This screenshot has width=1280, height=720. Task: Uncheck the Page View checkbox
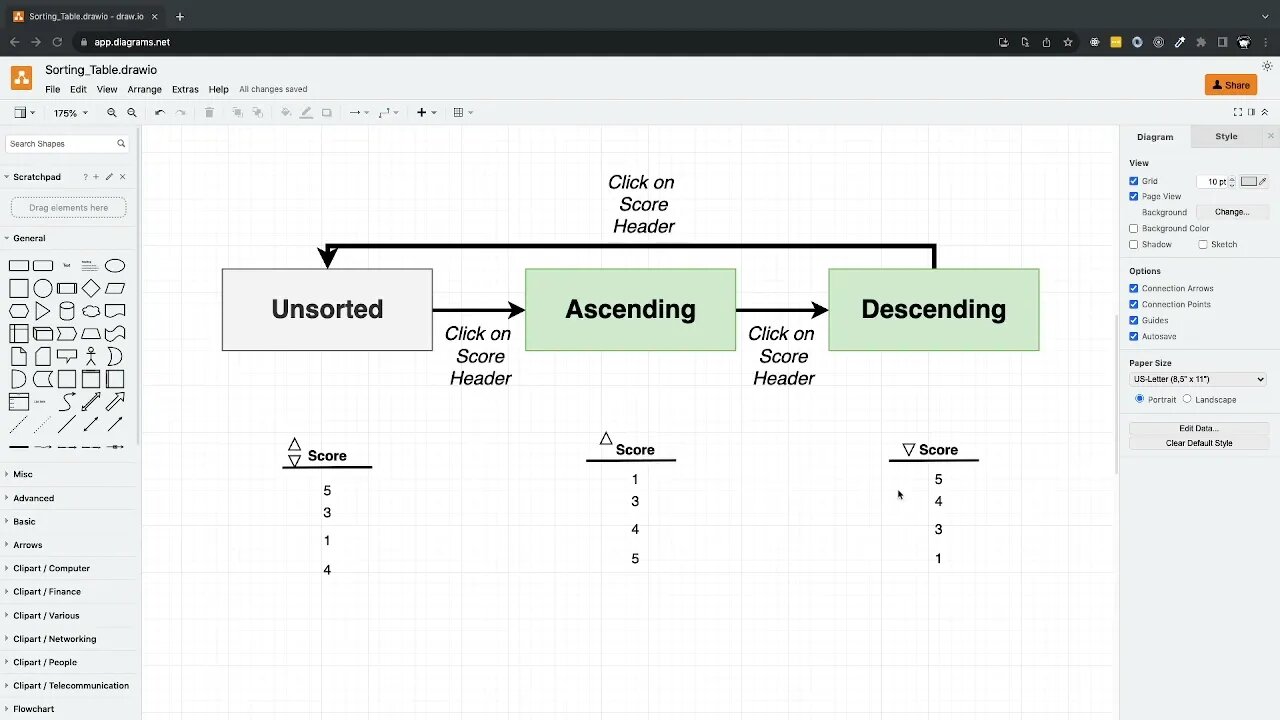tap(1134, 197)
